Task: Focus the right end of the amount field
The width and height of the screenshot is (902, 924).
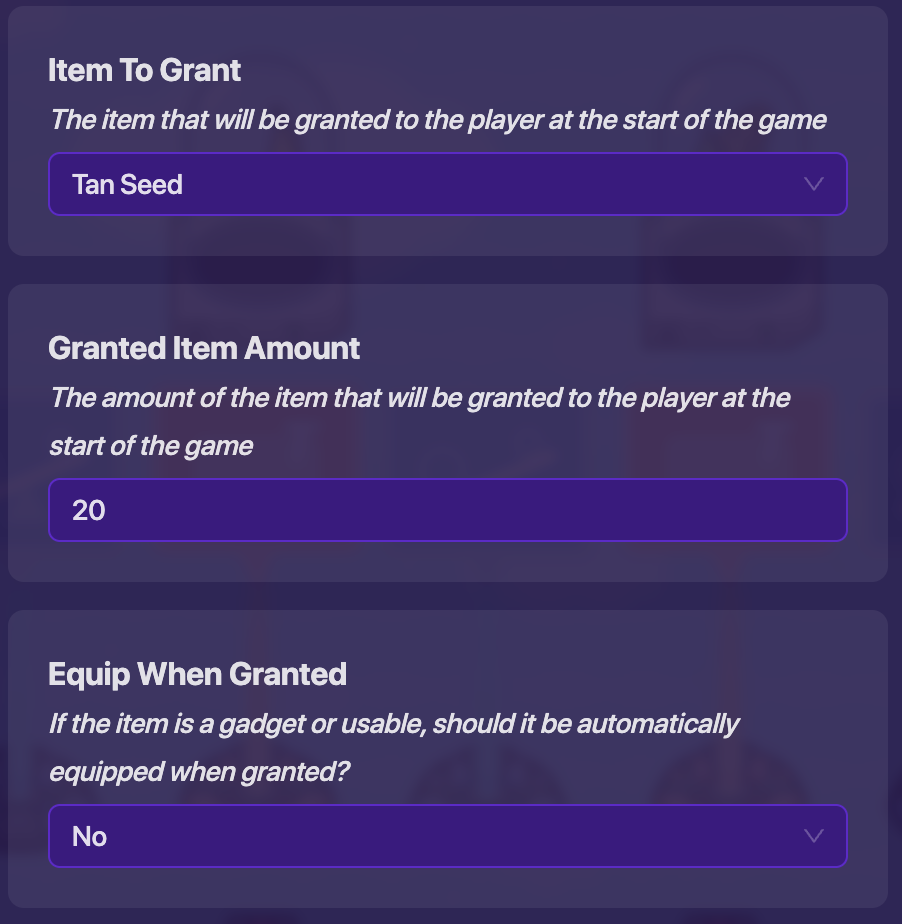Action: (x=800, y=510)
